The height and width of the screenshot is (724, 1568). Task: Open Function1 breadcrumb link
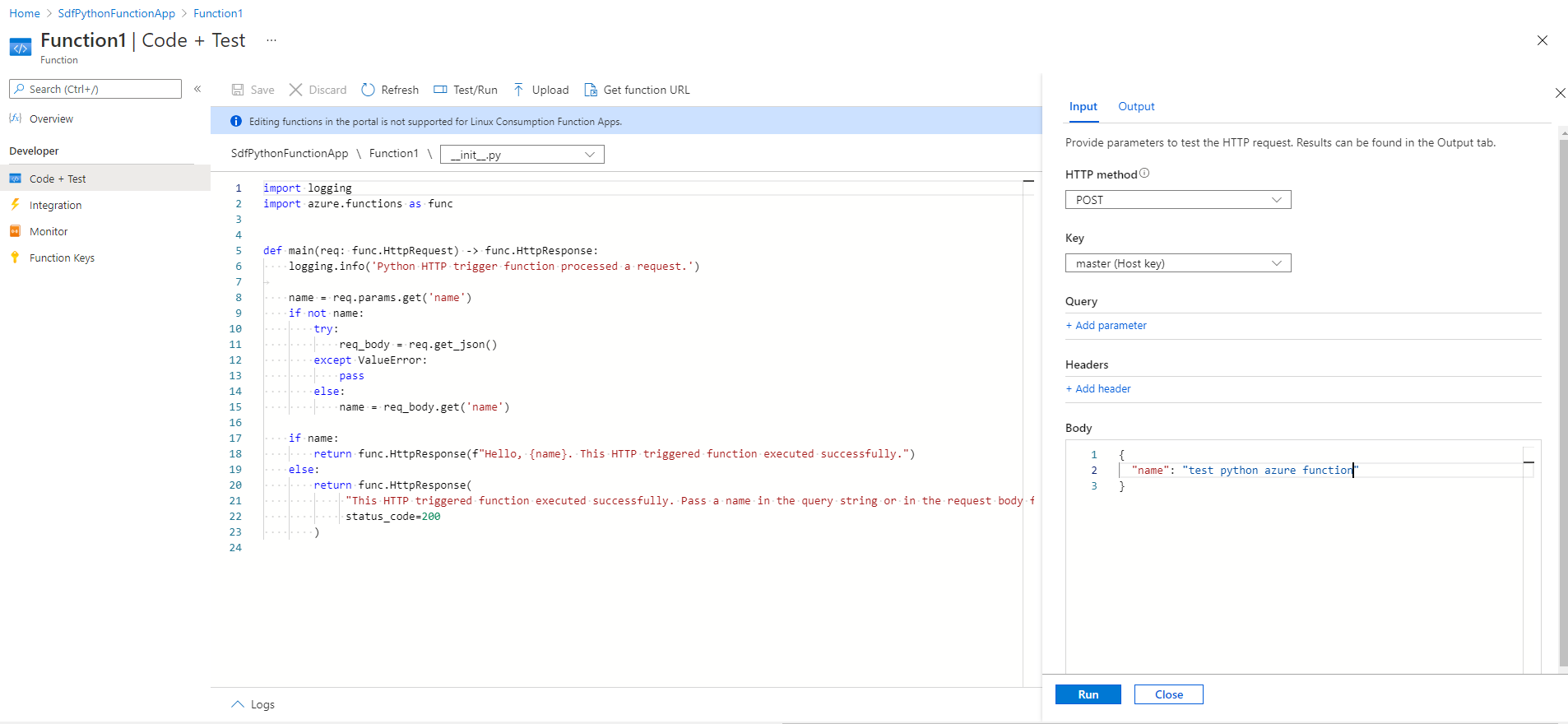pos(218,13)
